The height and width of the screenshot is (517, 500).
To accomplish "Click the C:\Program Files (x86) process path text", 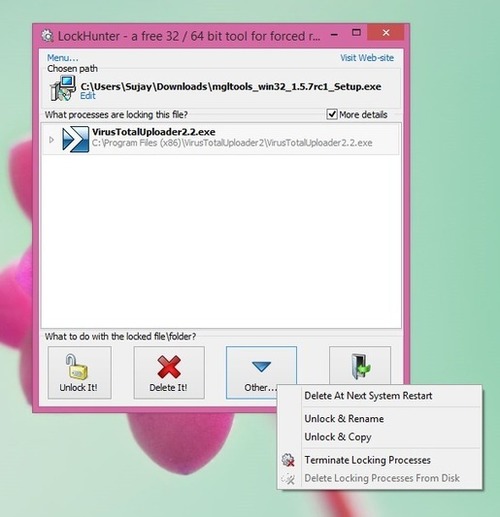I will tap(232, 143).
